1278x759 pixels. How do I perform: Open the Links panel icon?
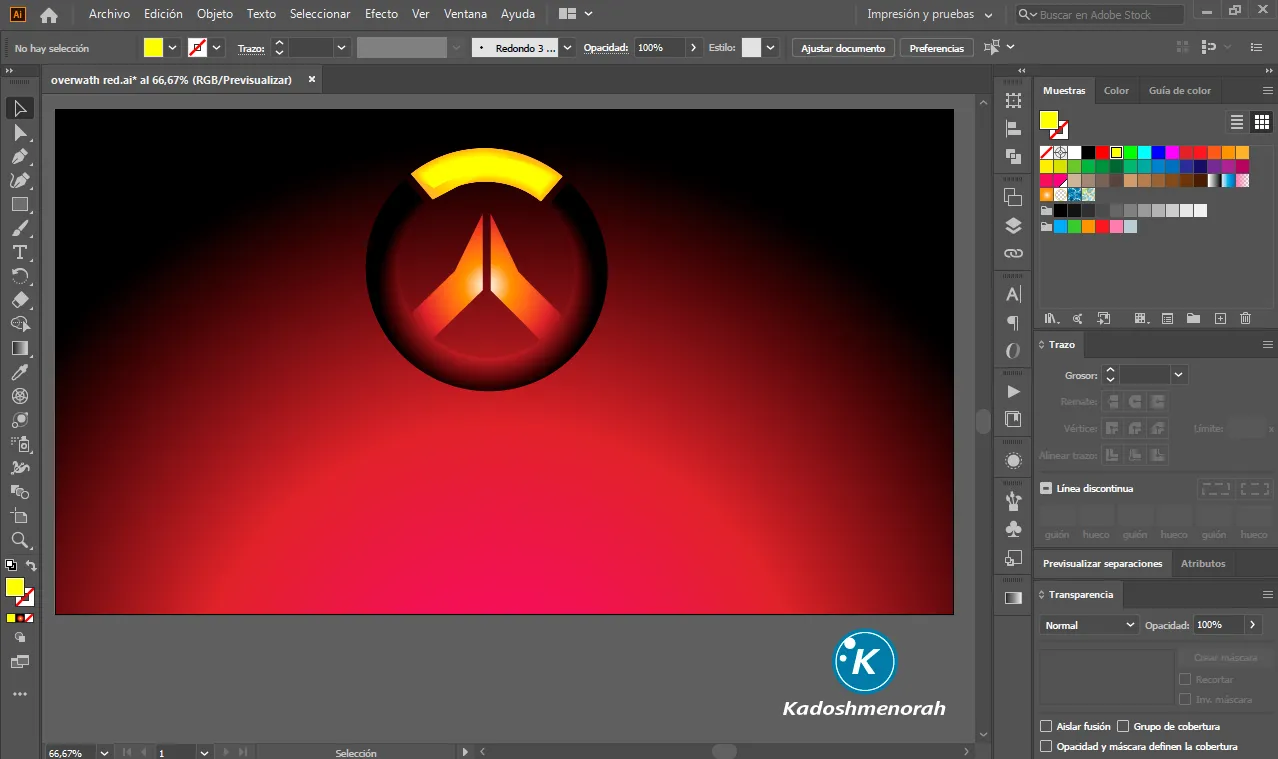[1013, 253]
